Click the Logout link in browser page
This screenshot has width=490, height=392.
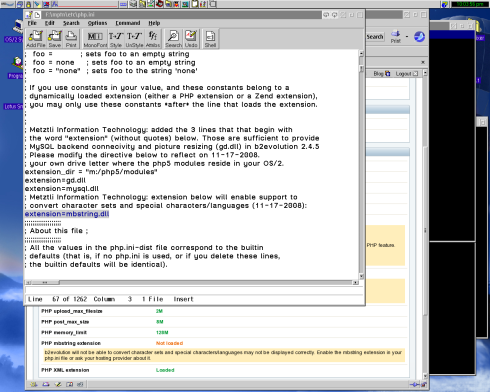[406, 74]
